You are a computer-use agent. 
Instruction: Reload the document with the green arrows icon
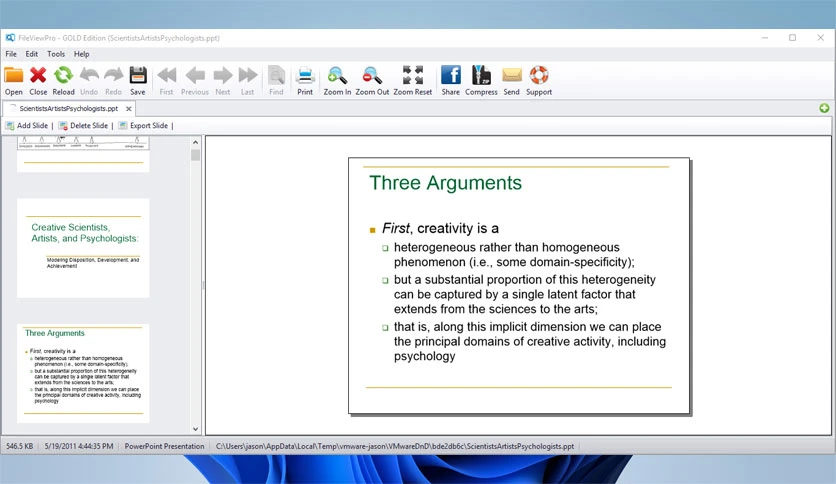coord(63,76)
